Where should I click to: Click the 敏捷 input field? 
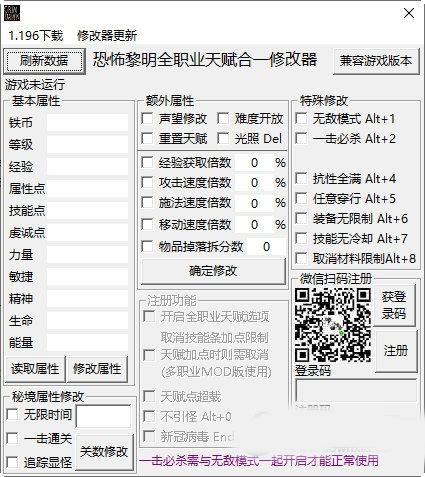[87, 277]
